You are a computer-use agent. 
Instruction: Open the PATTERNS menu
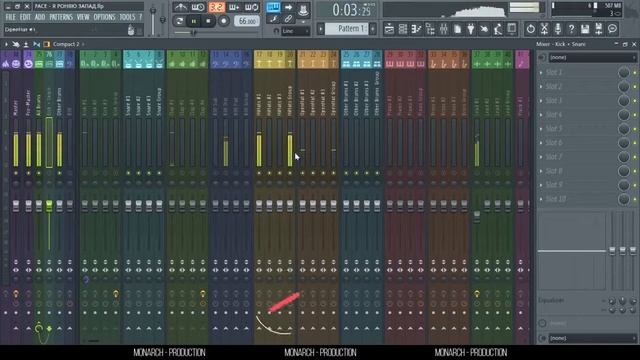[x=61, y=17]
